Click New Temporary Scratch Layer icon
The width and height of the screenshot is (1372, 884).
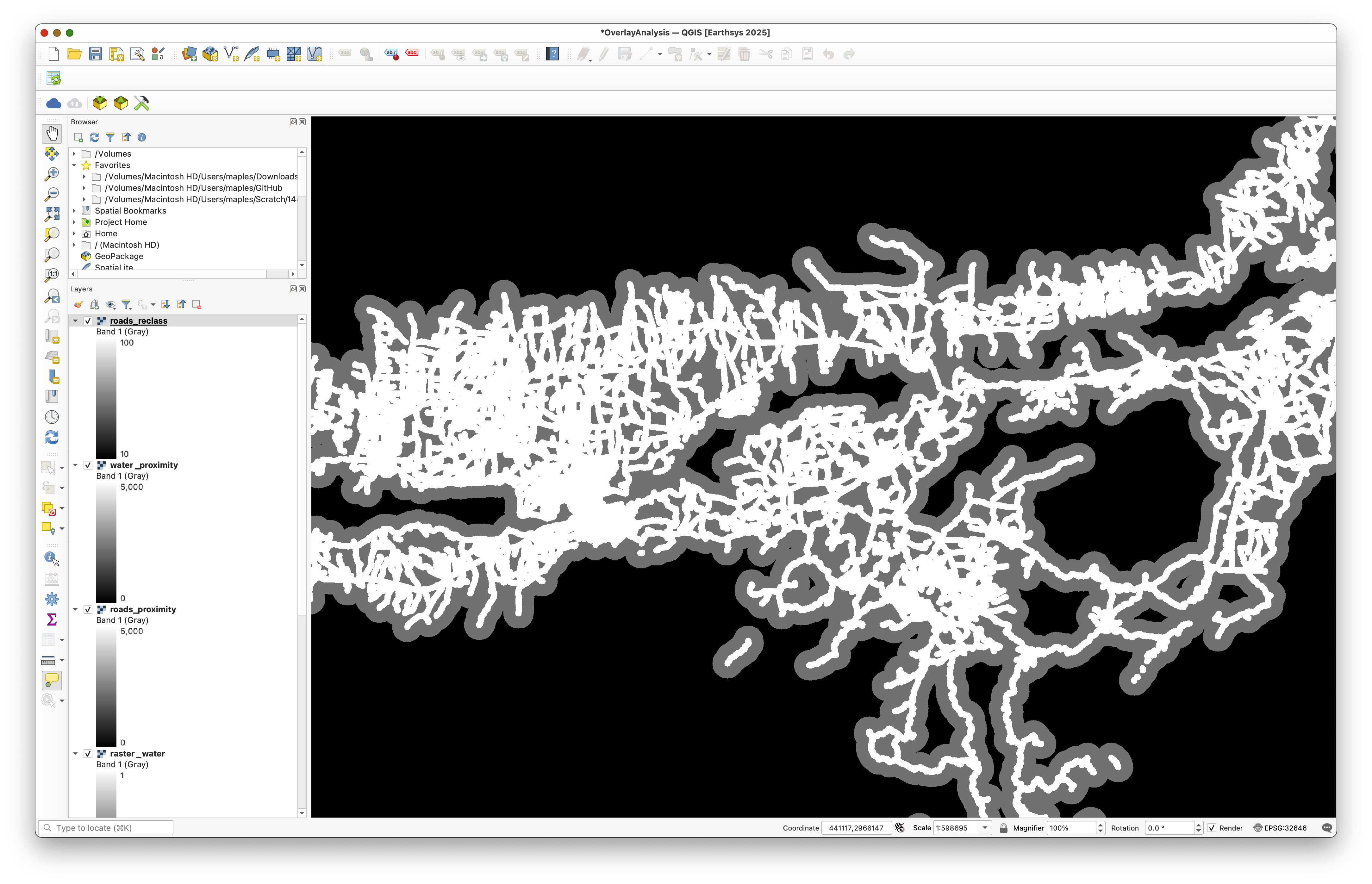pyautogui.click(x=273, y=54)
